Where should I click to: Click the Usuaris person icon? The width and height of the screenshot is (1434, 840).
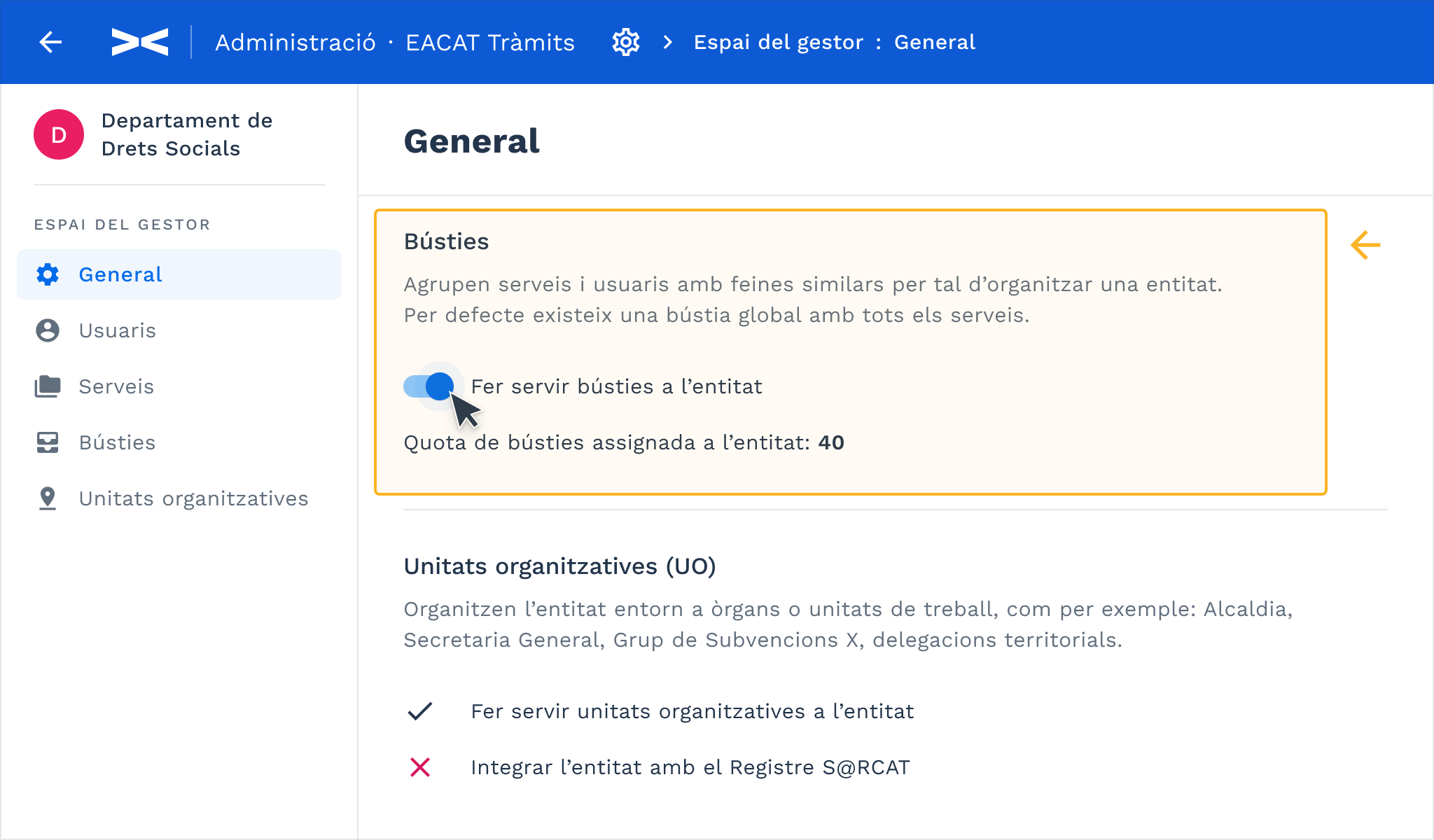pos(48,330)
